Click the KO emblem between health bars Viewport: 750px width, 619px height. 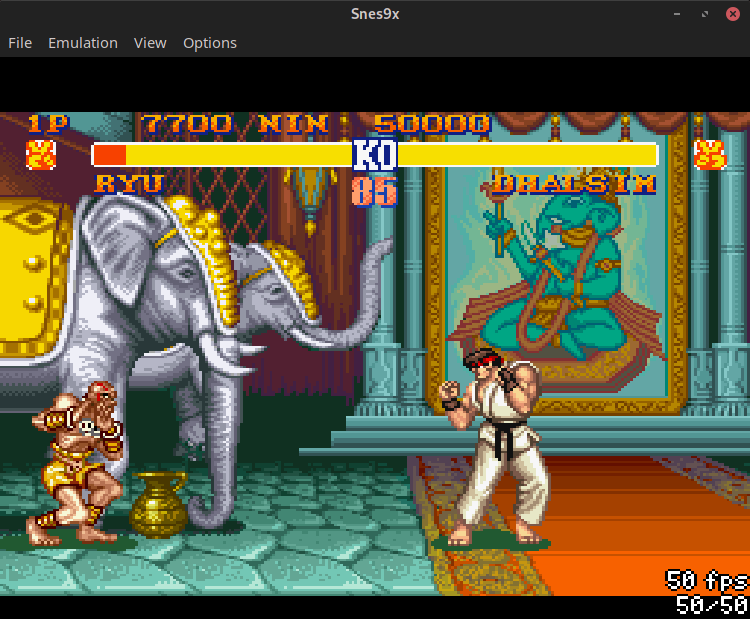375,155
